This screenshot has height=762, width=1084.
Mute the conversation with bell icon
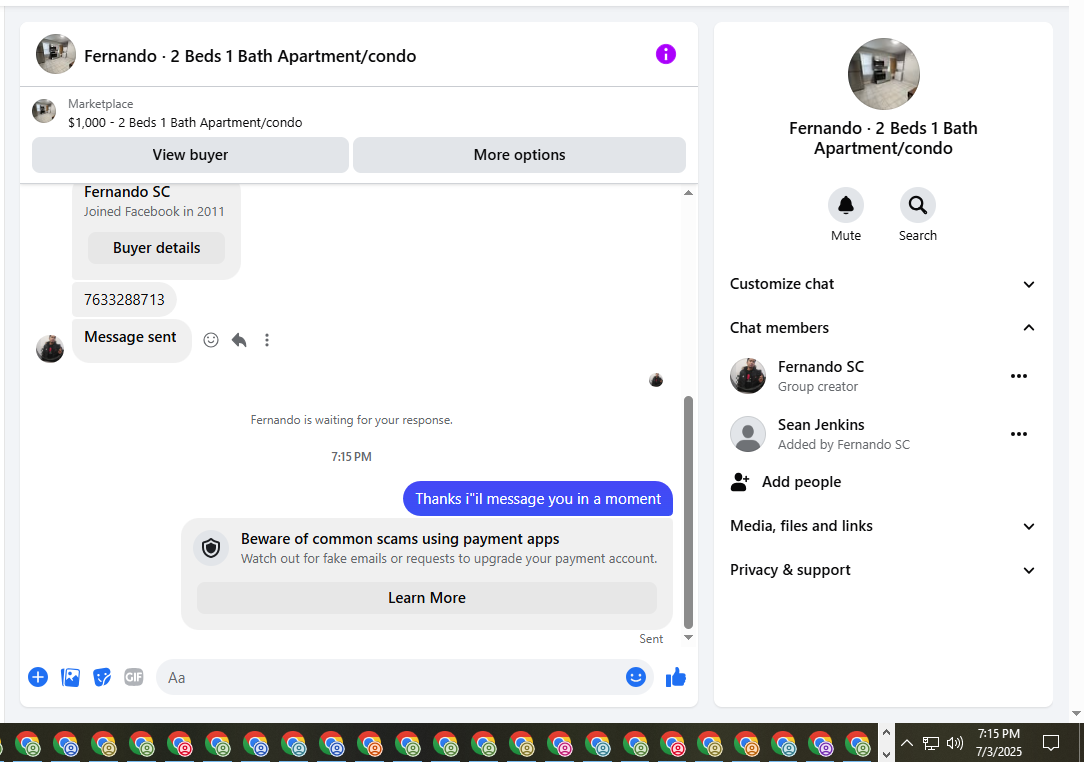(845, 205)
